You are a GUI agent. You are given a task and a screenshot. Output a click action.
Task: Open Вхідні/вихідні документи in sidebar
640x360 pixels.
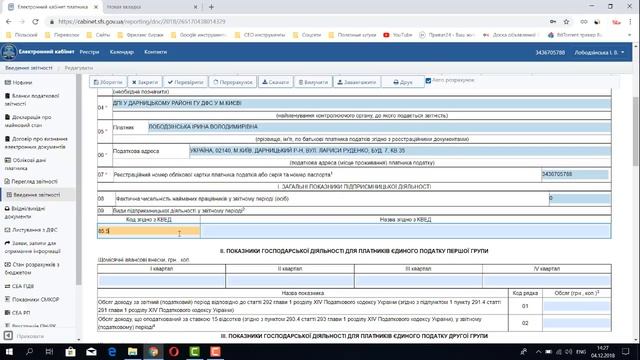(x=25, y=212)
